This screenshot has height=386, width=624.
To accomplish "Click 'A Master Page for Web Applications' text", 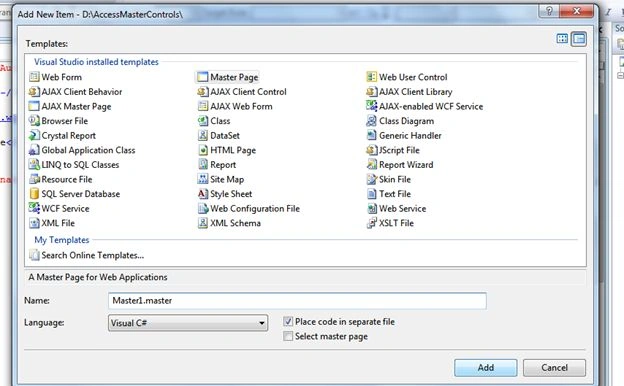I will point(98,277).
